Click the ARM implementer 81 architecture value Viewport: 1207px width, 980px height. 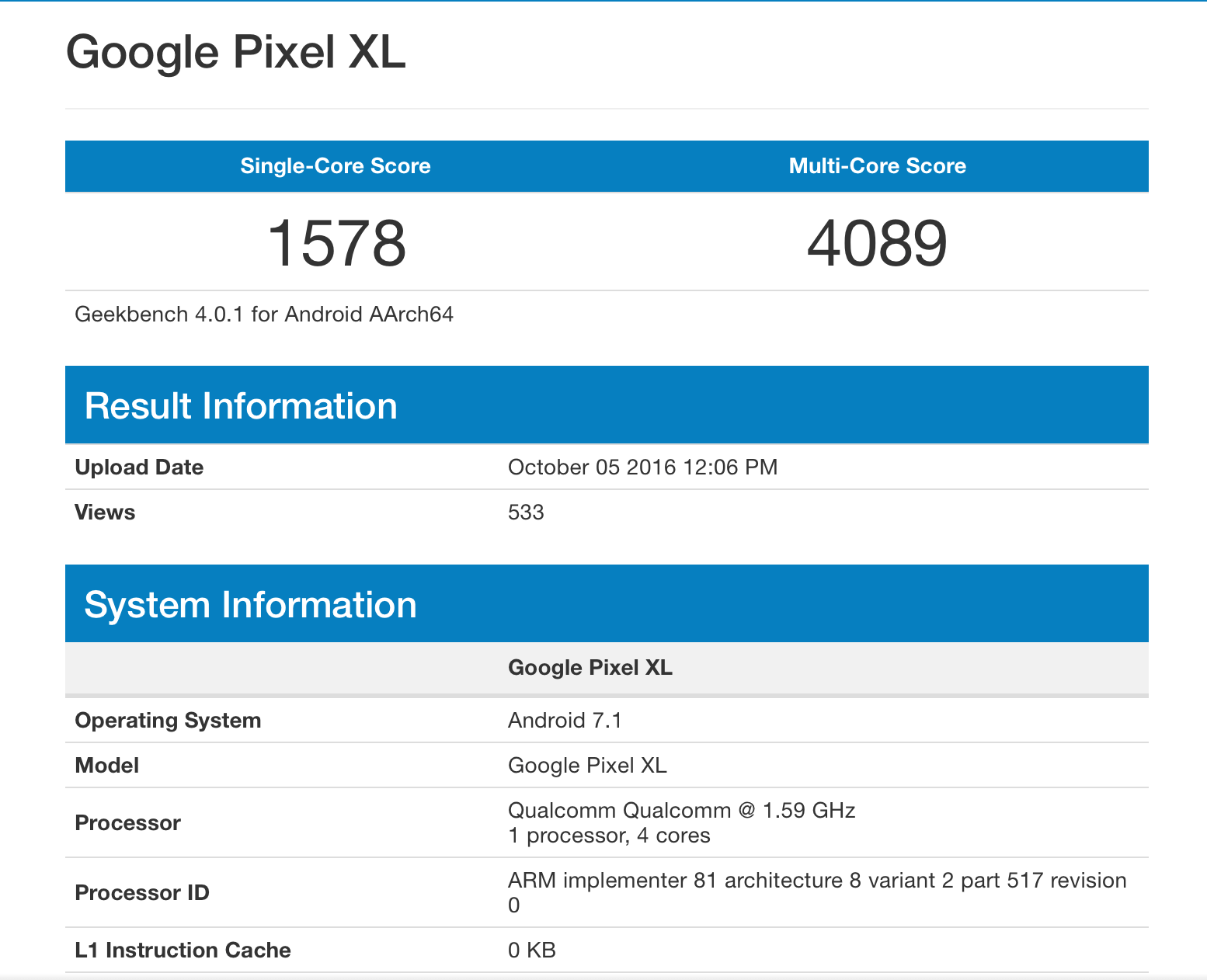pos(817,893)
